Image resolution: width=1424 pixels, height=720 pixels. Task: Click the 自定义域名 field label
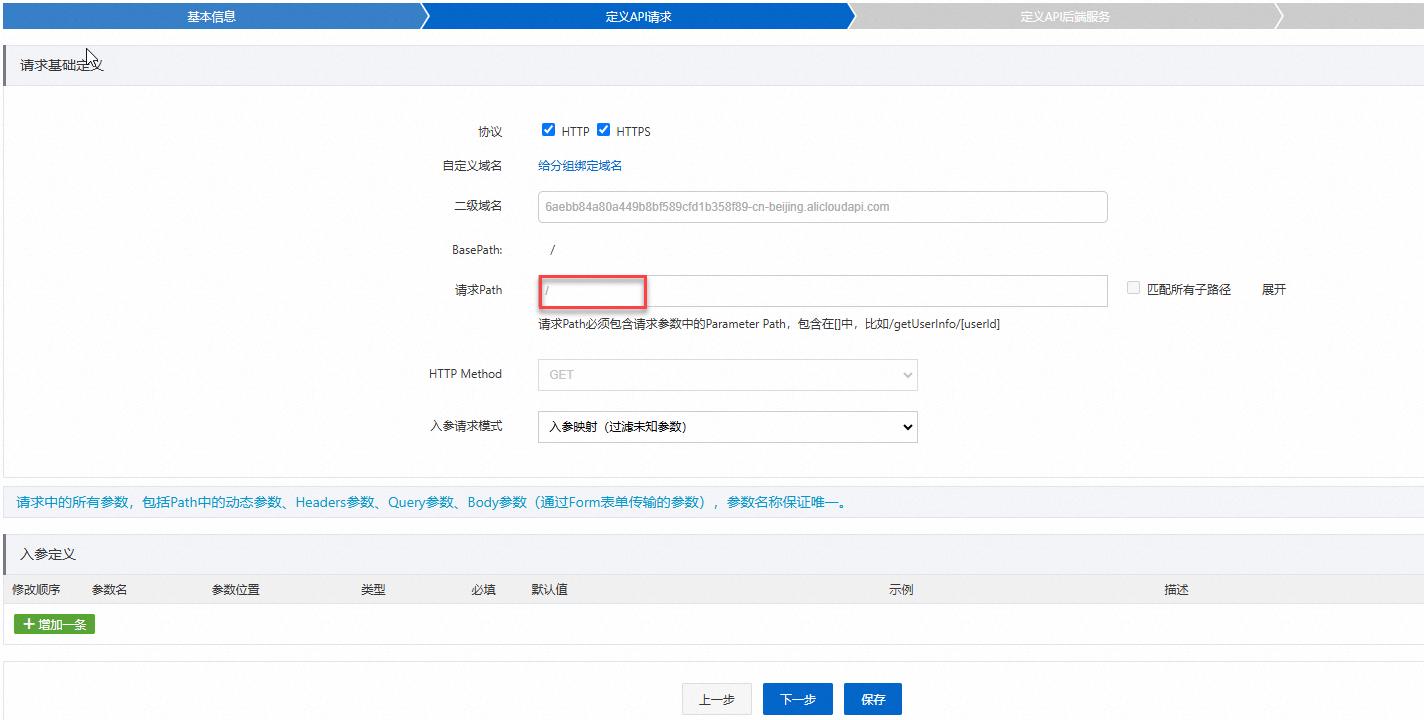coord(472,166)
